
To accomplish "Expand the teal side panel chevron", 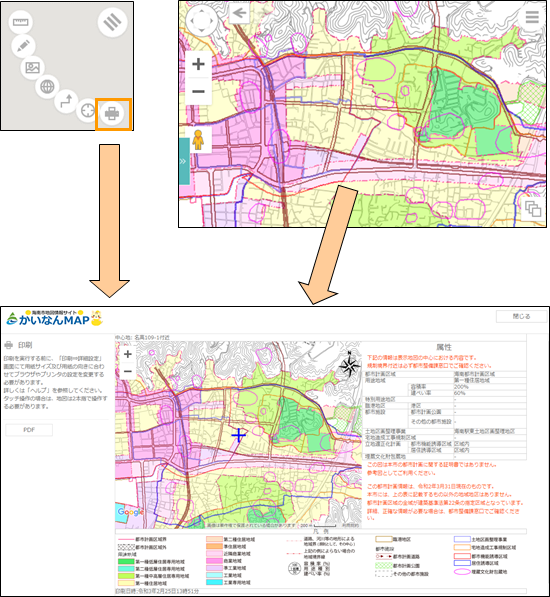I will [184, 161].
